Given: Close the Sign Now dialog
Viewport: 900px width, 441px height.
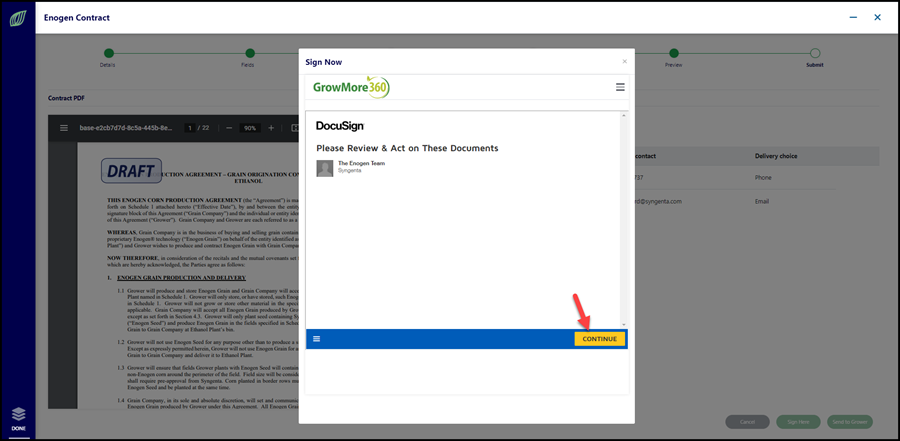Looking at the screenshot, I should point(624,61).
